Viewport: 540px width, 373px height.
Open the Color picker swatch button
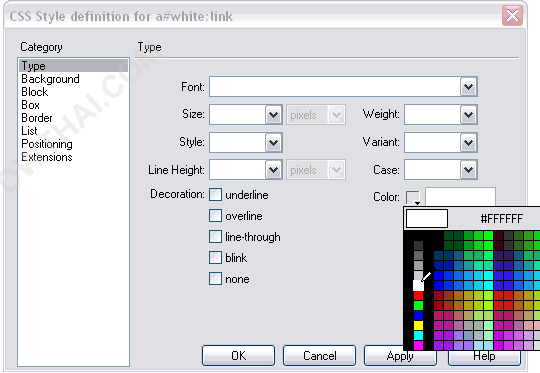point(413,198)
